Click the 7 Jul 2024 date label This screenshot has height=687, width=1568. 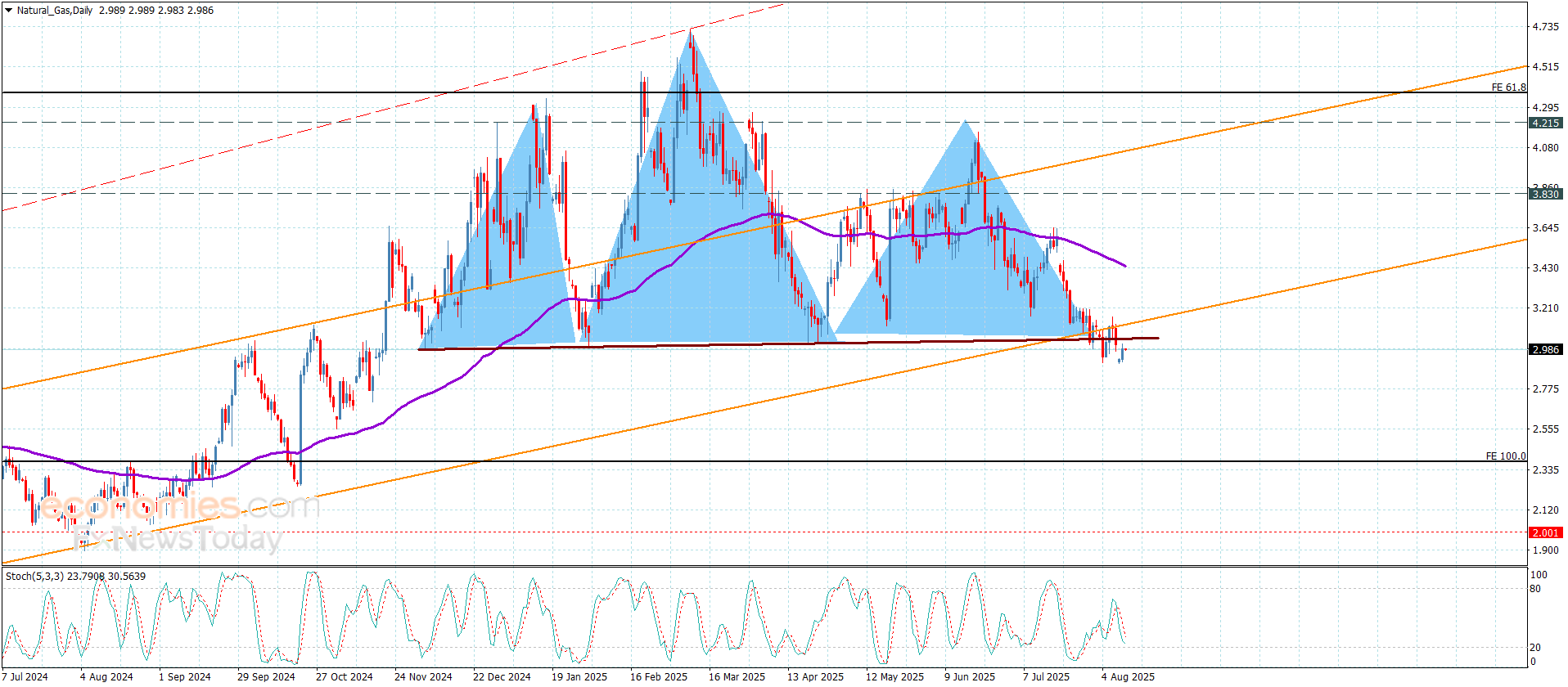point(25,676)
